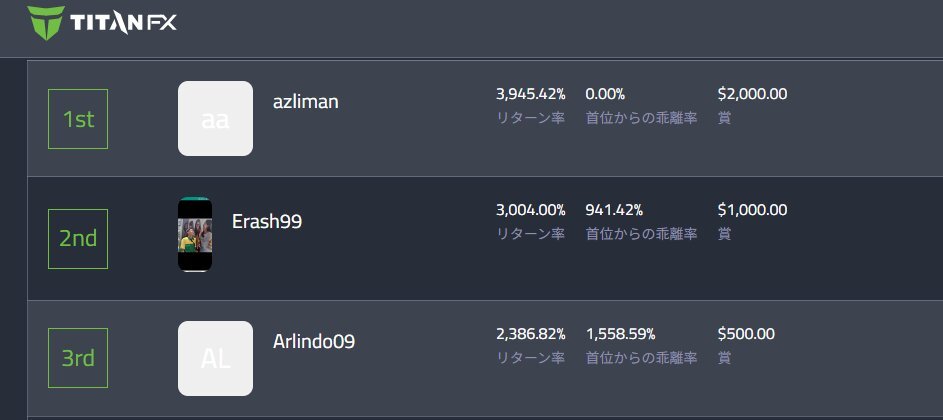The height and width of the screenshot is (420, 943).
Task: Click the $2,000.00 prize amount
Action: 752,94
